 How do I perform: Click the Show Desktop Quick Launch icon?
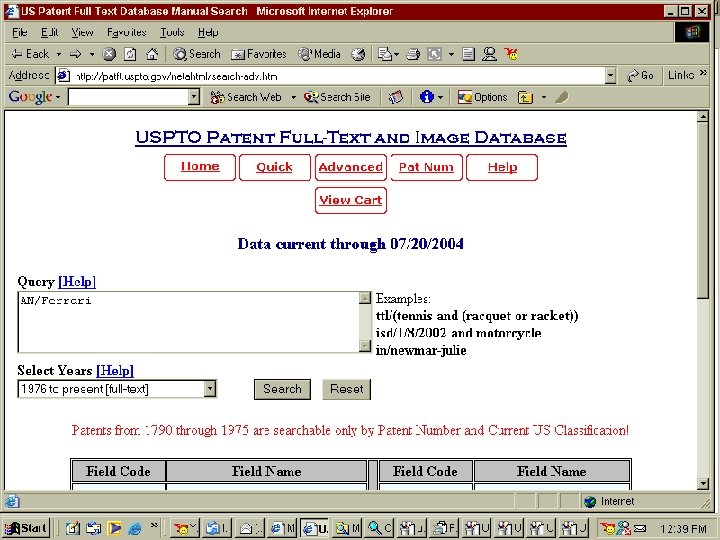pyautogui.click(x=72, y=529)
